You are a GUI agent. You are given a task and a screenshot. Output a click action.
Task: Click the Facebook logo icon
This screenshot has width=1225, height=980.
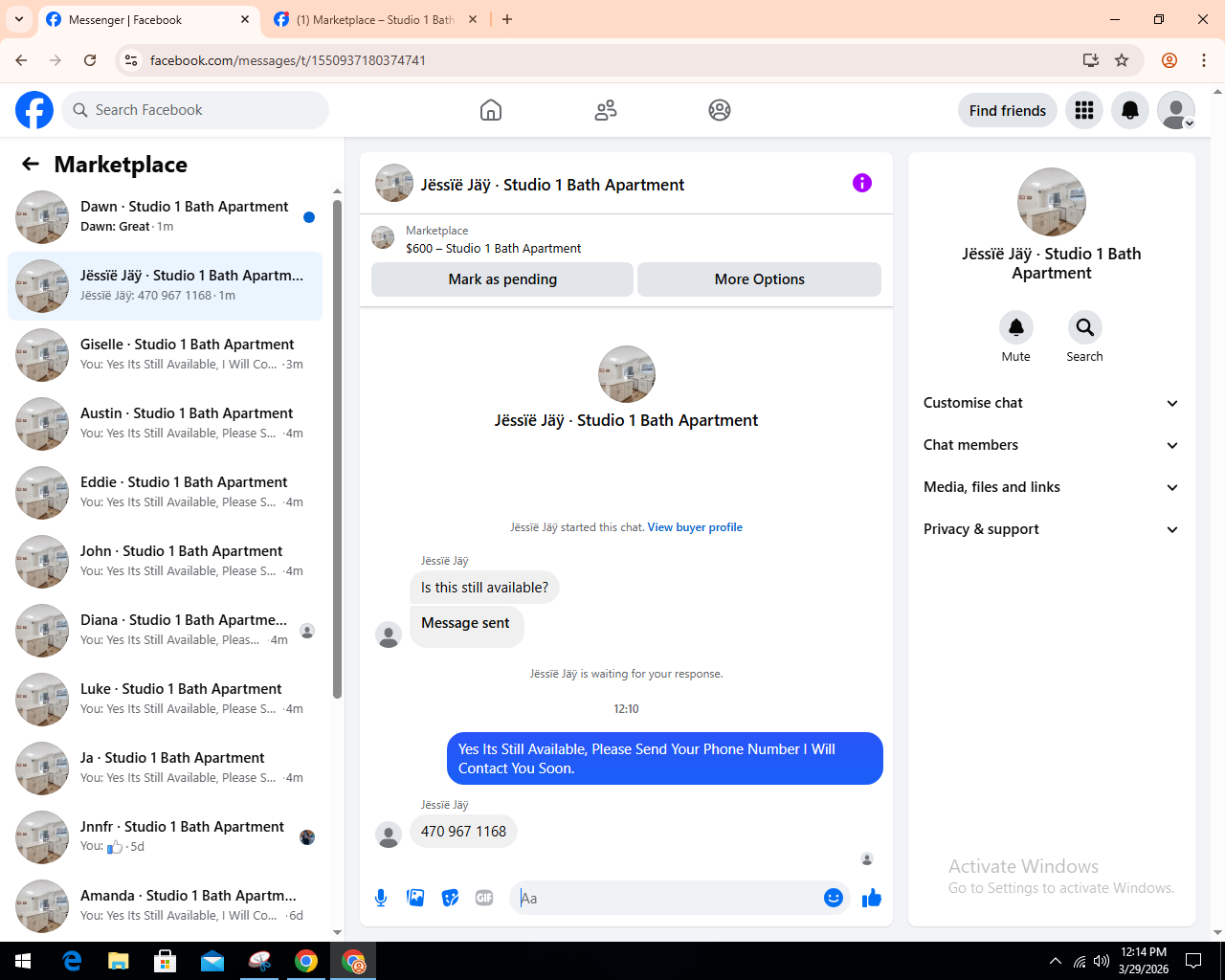pos(34,110)
